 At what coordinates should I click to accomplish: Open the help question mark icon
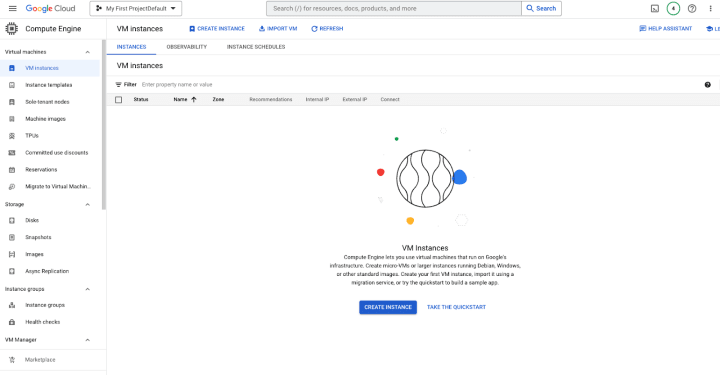tap(692, 8)
